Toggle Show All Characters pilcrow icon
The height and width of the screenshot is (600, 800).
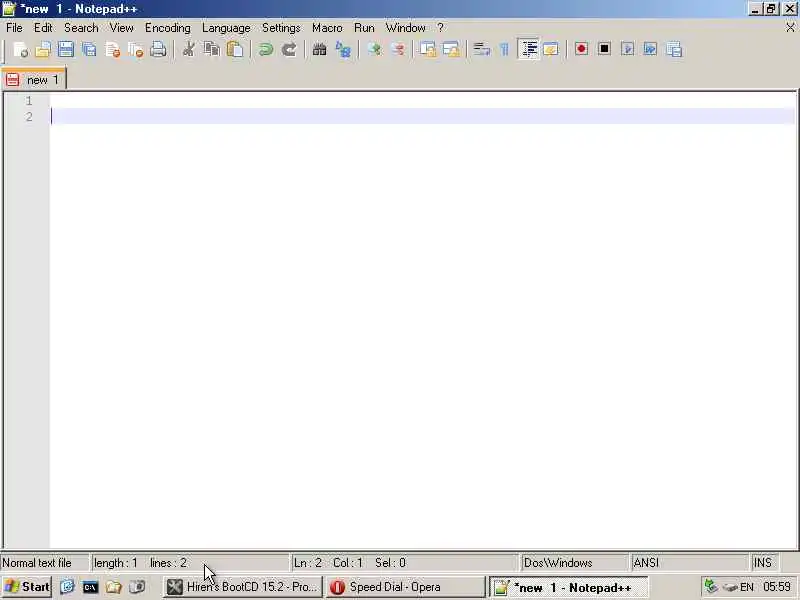pyautogui.click(x=505, y=49)
